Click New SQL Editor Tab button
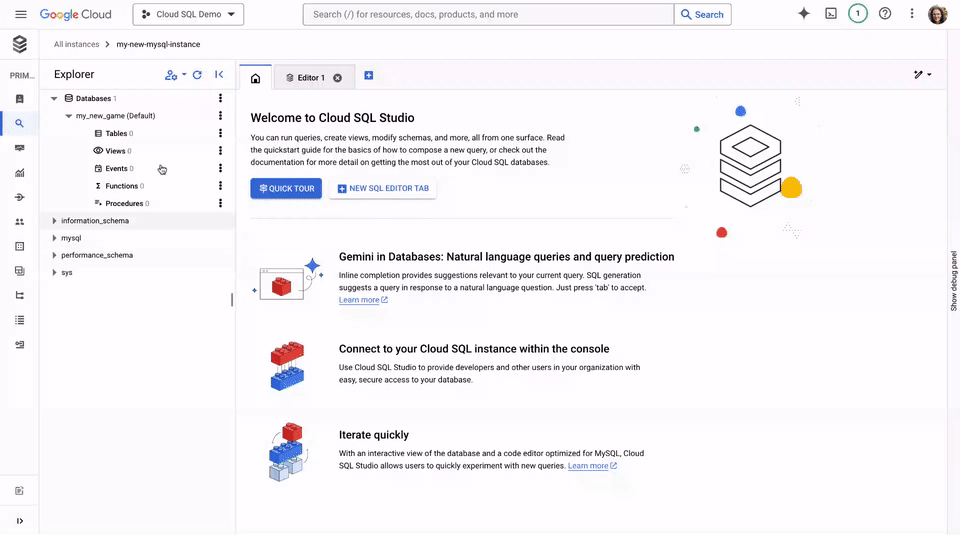960x535 pixels. (x=382, y=188)
